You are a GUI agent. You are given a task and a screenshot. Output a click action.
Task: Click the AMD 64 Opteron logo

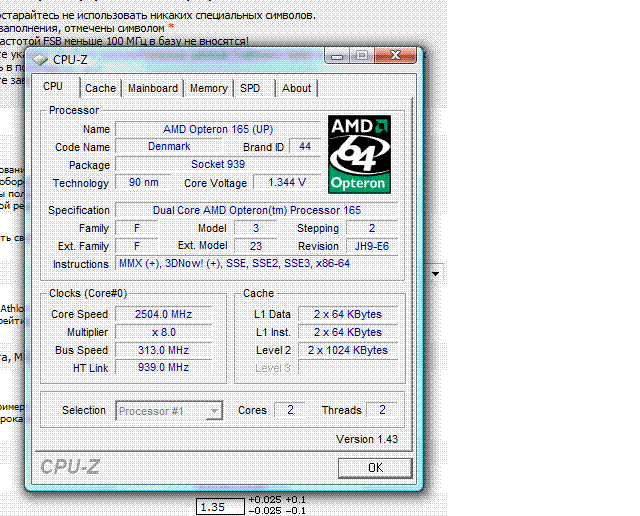coord(359,154)
